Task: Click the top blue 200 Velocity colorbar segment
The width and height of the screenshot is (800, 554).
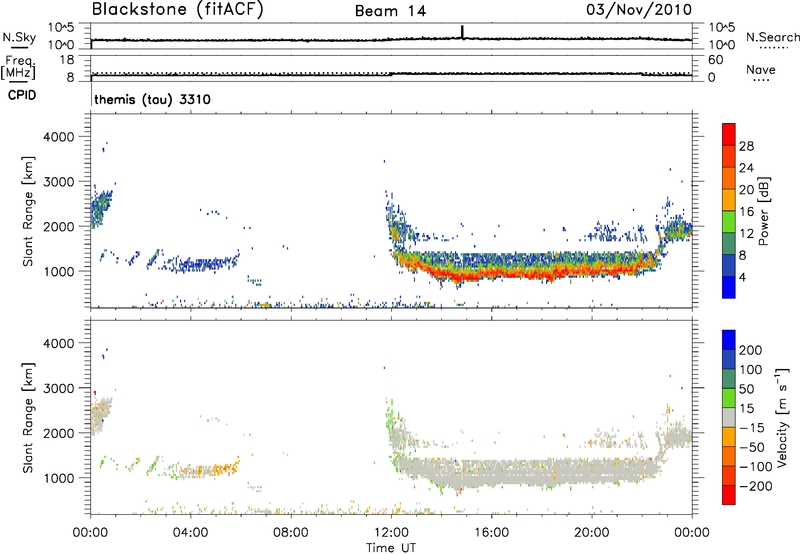Action: (x=729, y=340)
